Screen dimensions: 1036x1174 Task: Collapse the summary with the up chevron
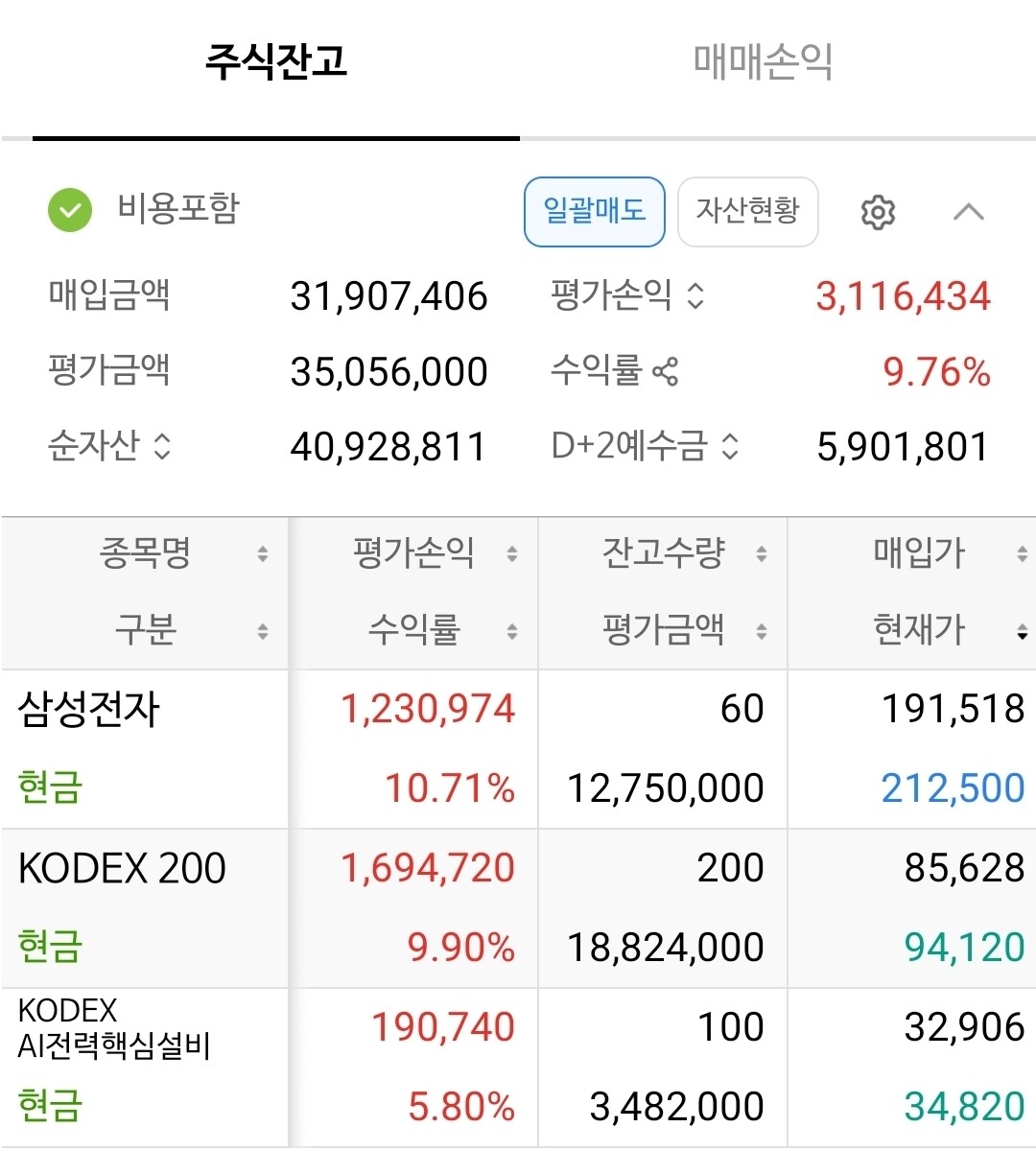pyautogui.click(x=969, y=211)
